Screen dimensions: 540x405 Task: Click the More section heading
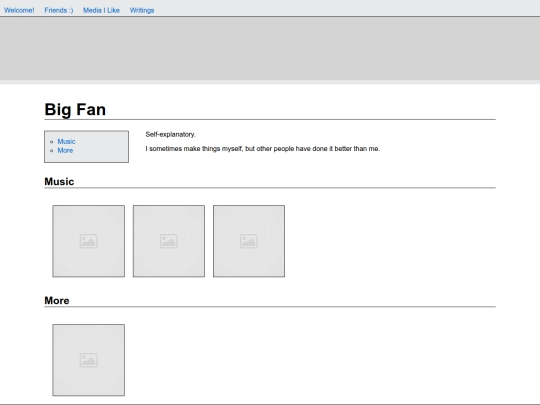point(57,301)
